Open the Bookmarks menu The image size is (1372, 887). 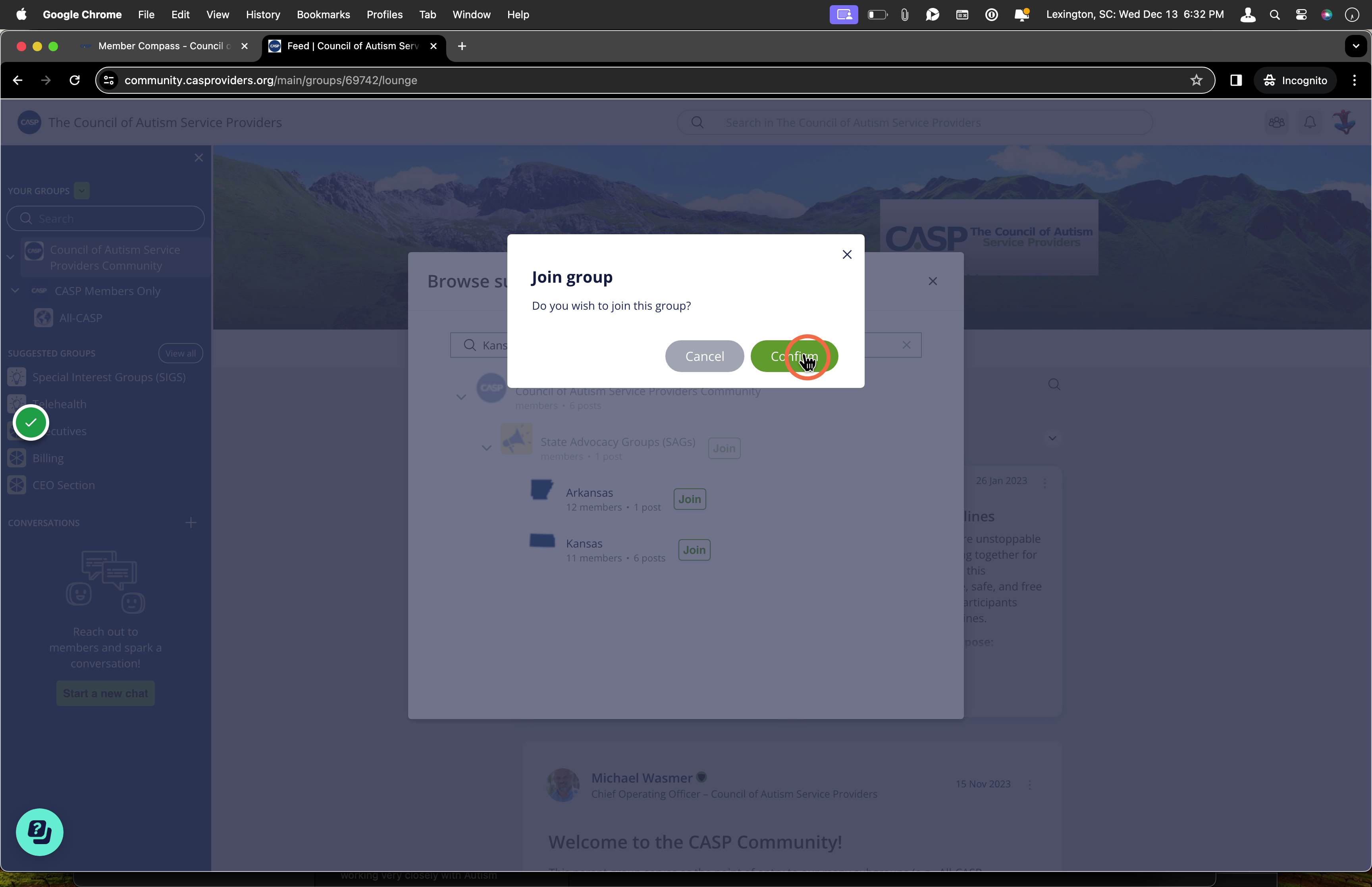pos(324,14)
